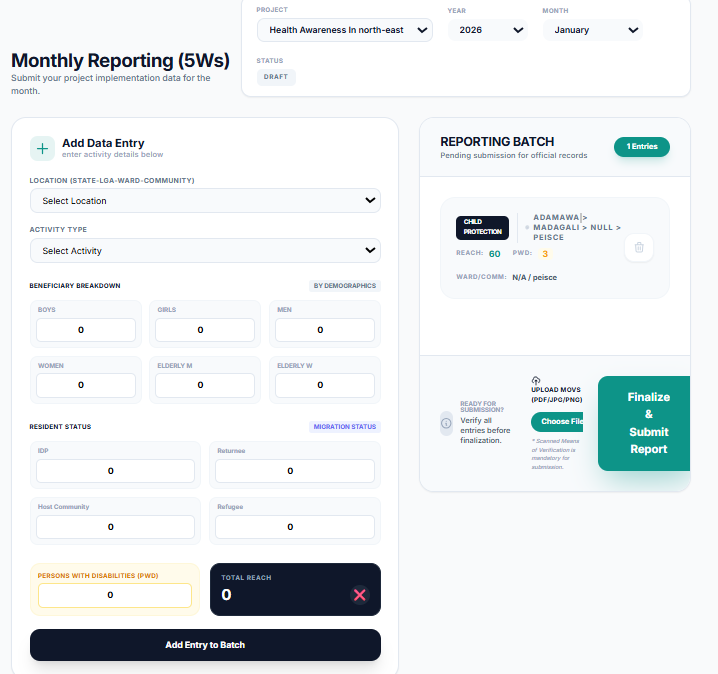This screenshot has height=674, width=718.
Task: Click the DRAFT status badge
Action: tap(276, 77)
